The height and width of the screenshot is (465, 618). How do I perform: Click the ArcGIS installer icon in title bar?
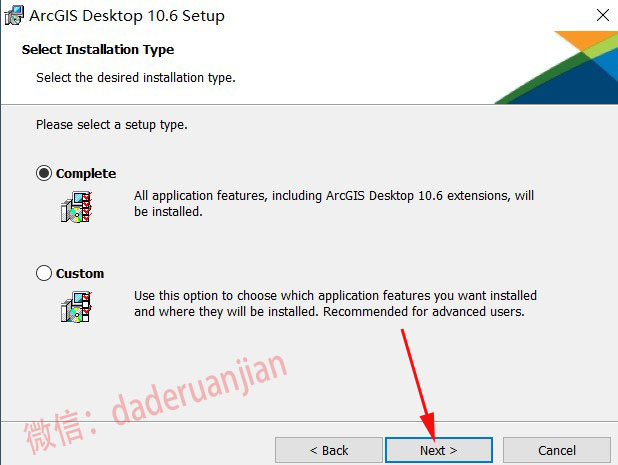pos(14,15)
